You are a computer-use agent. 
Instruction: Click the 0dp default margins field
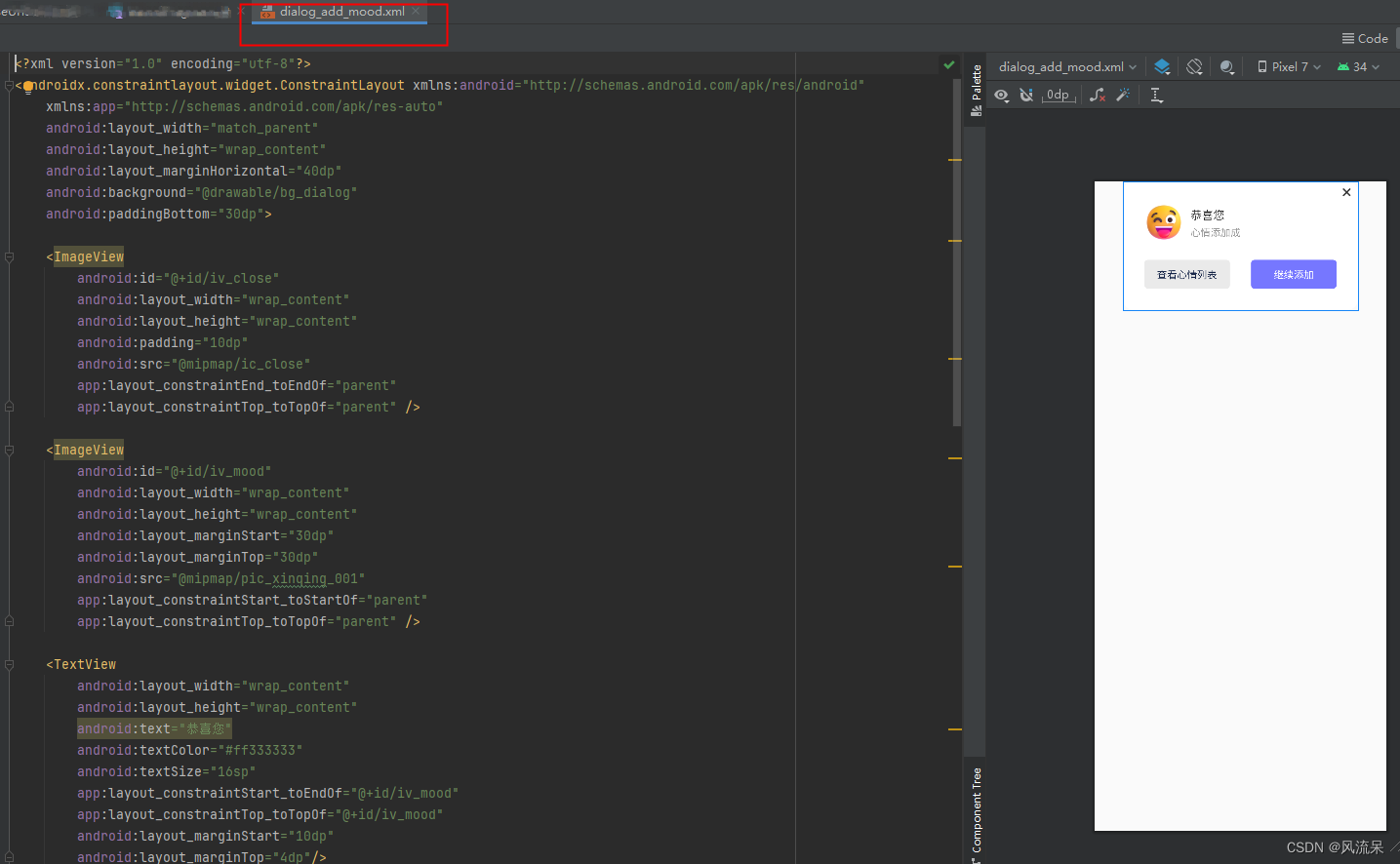[1059, 94]
